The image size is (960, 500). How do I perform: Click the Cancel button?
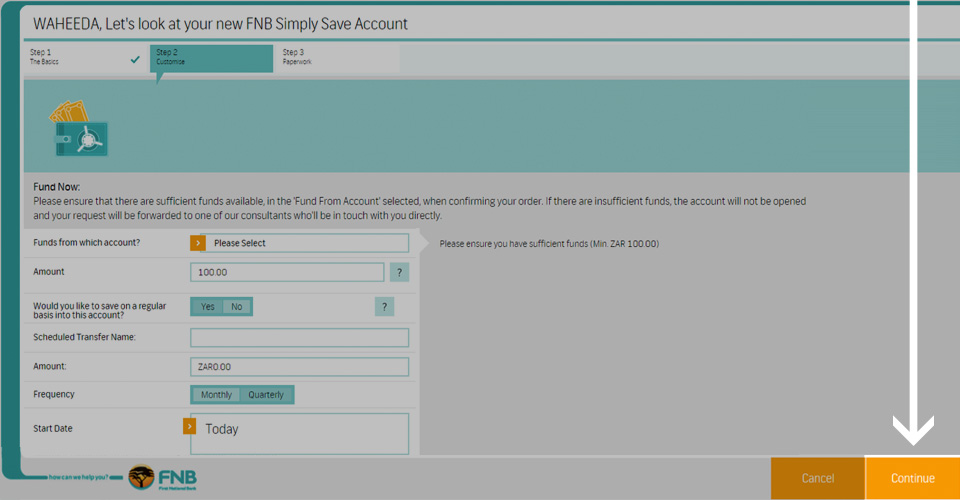pyautogui.click(x=818, y=478)
